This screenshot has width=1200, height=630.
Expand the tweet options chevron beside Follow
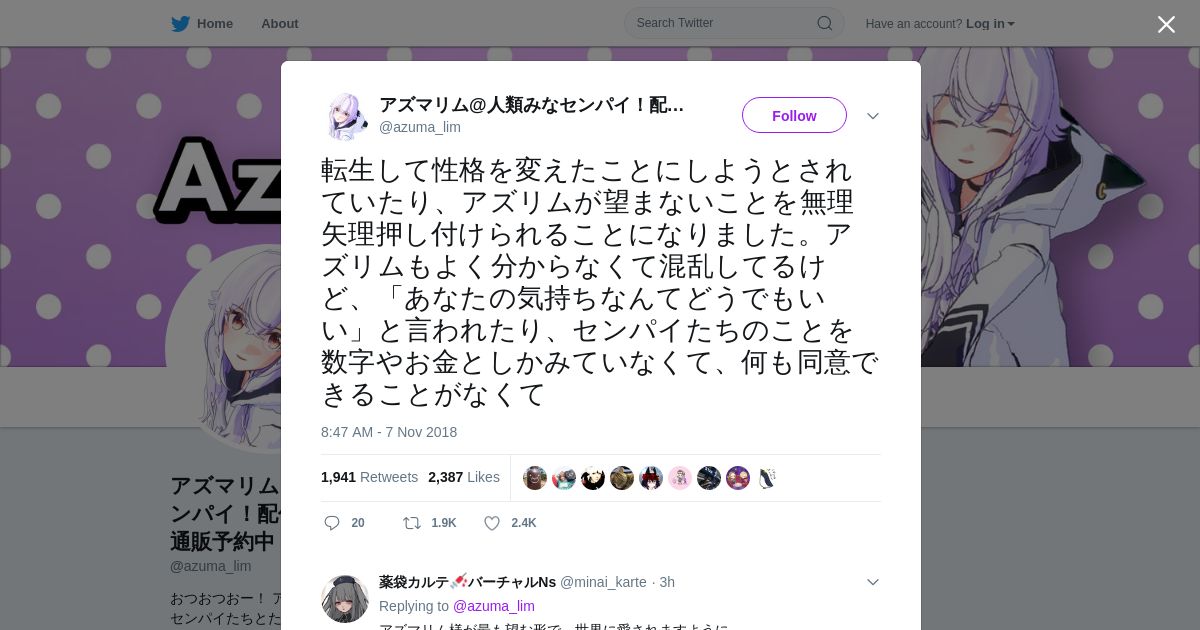(x=872, y=116)
